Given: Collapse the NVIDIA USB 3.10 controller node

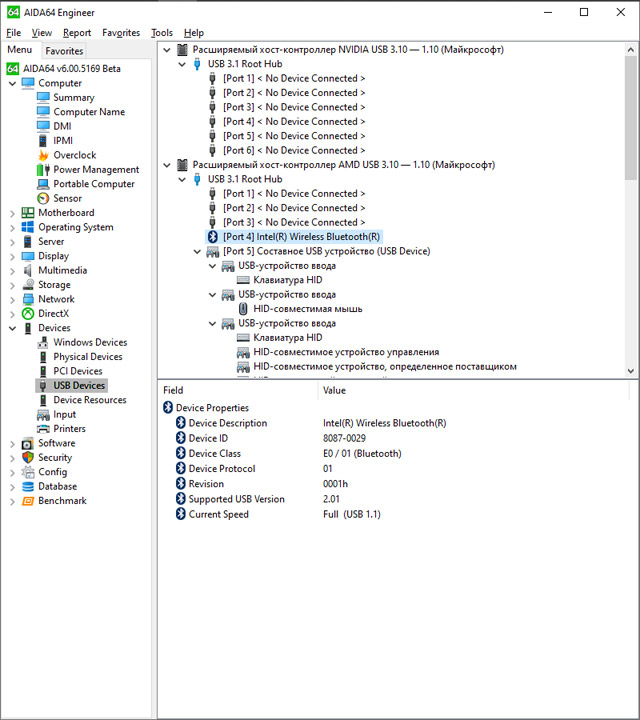Looking at the screenshot, I should coord(167,50).
